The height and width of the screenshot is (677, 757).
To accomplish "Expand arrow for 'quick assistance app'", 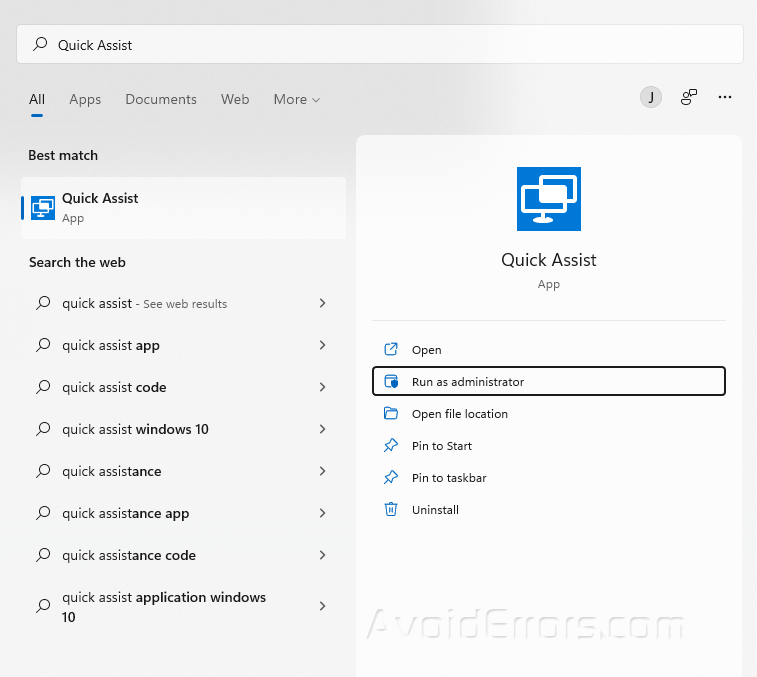I will click(x=322, y=513).
